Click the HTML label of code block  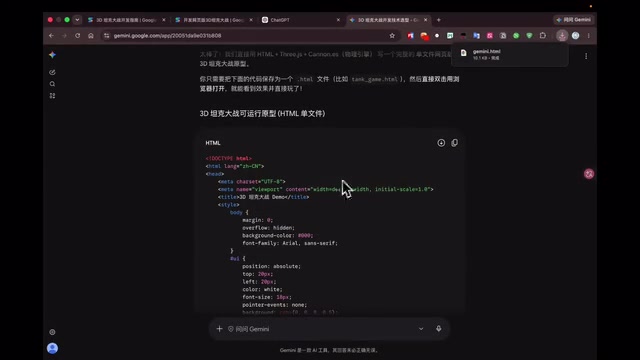click(x=213, y=143)
